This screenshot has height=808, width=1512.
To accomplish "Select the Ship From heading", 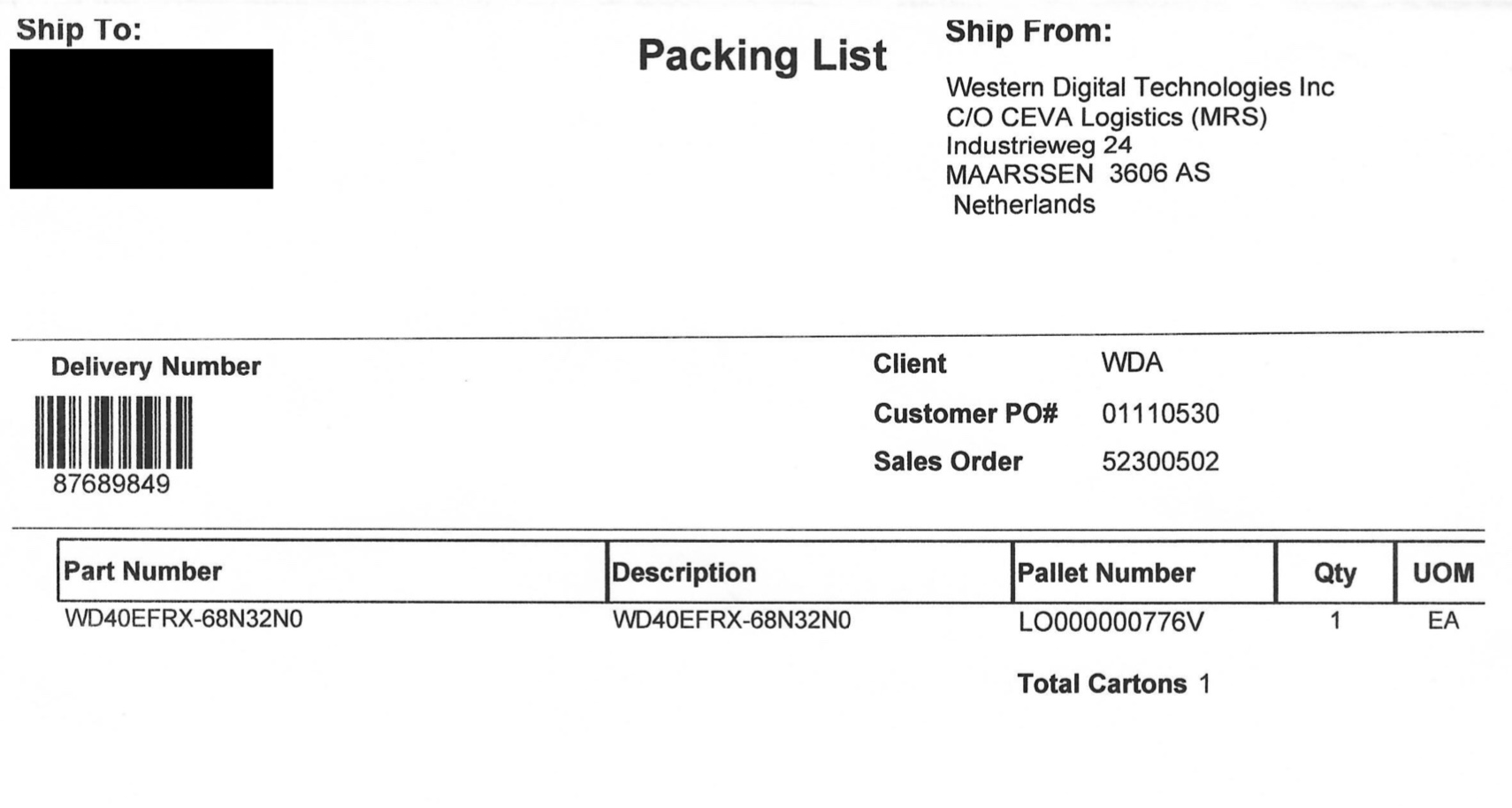I will coord(1028,31).
